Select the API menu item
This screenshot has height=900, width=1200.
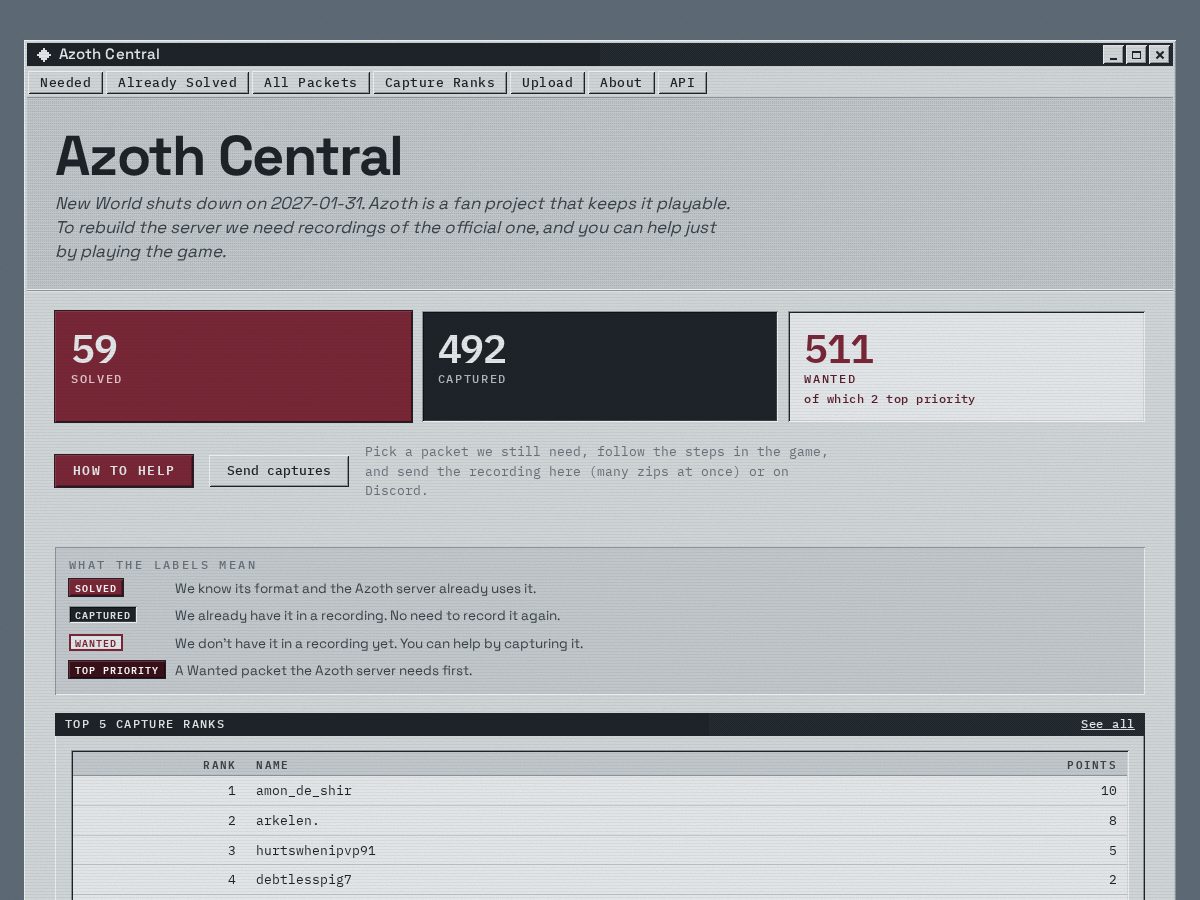[x=682, y=83]
